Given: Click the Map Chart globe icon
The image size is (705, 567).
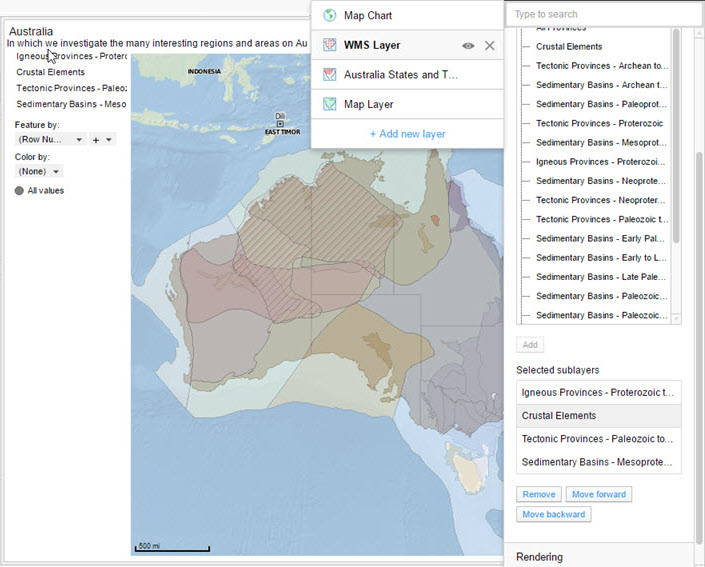Looking at the screenshot, I should pyautogui.click(x=330, y=16).
